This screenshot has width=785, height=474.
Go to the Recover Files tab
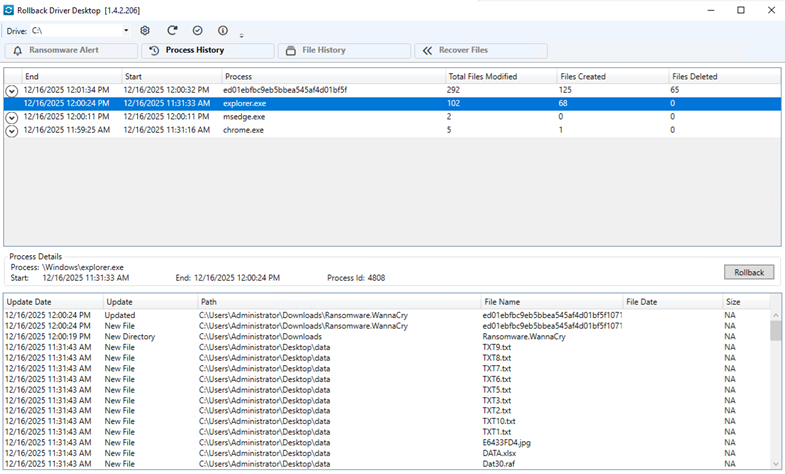pyautogui.click(x=481, y=50)
